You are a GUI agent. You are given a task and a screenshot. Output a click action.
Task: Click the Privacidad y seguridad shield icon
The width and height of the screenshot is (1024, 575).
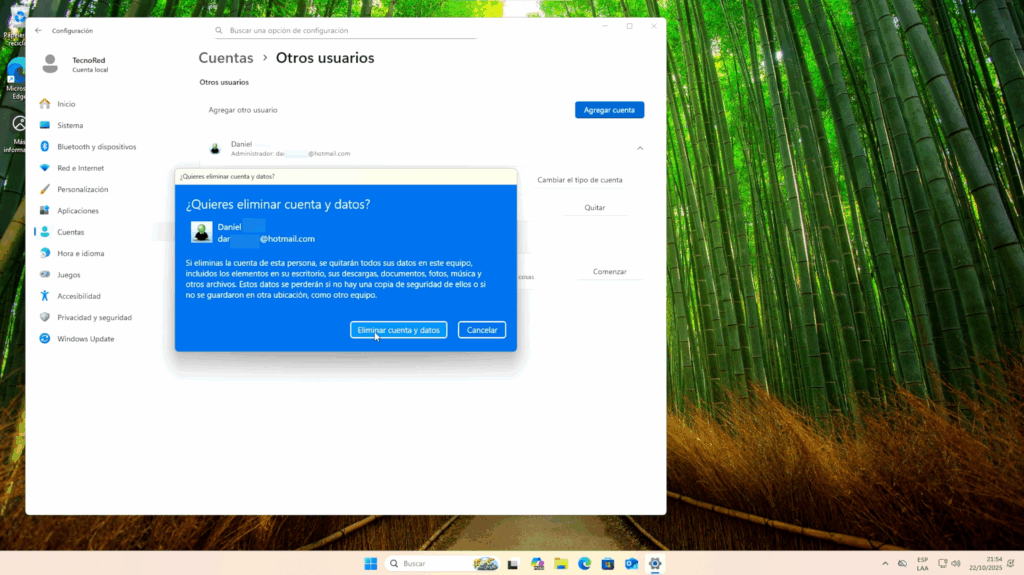point(45,317)
